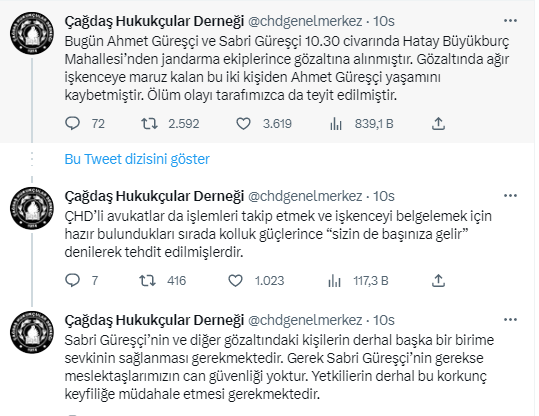Open the 10s timestamp on third tweet
Viewport: 539px width, 416px height.
click(384, 320)
